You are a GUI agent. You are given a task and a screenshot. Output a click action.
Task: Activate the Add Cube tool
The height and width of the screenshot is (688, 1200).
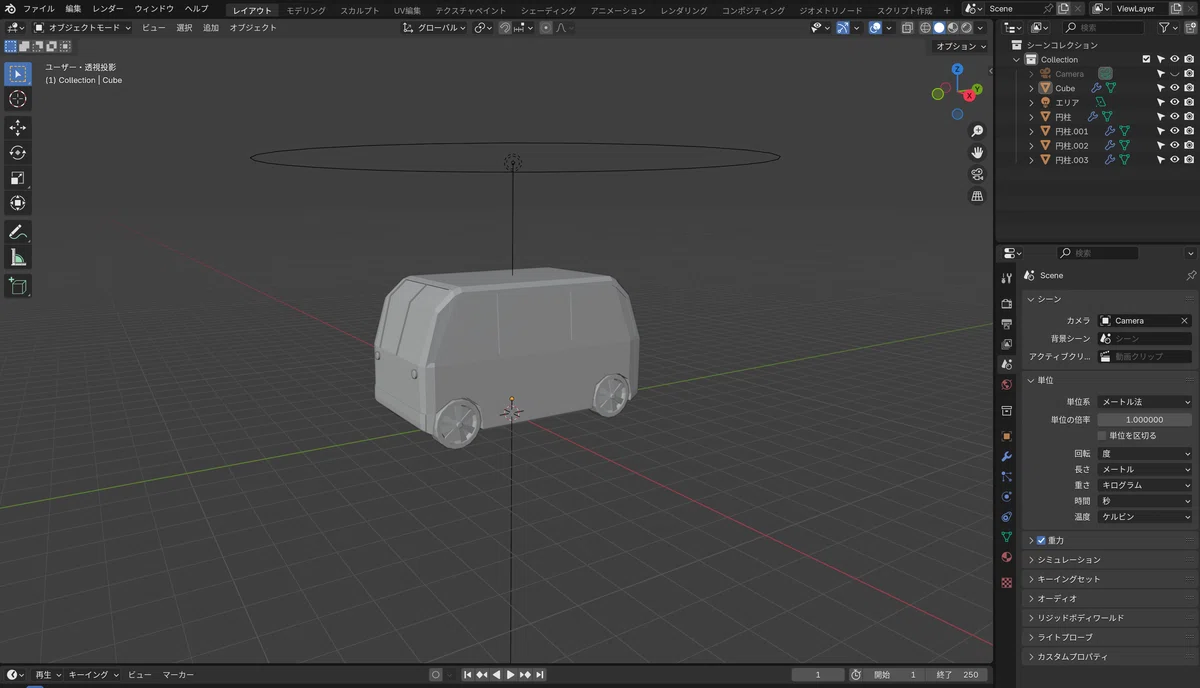point(18,286)
